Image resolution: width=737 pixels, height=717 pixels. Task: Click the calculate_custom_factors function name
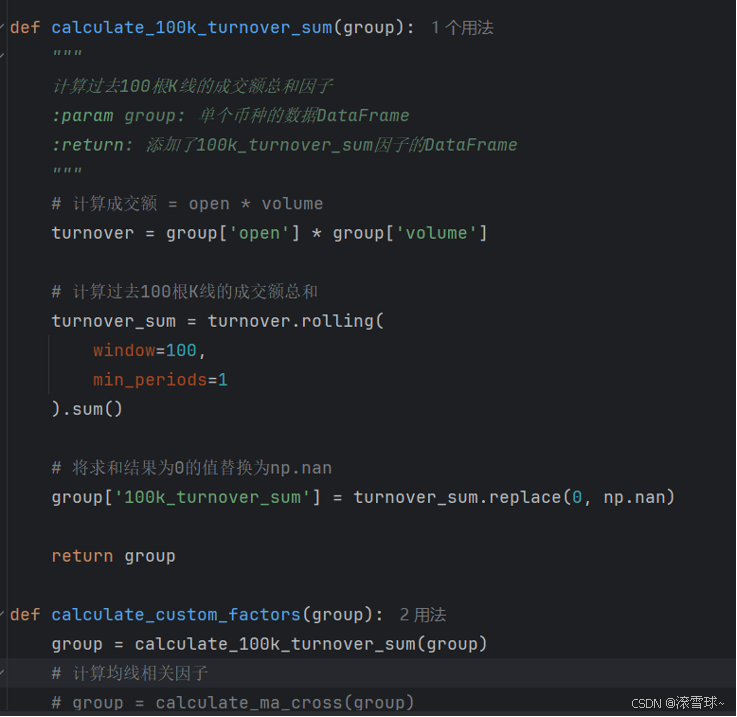tap(176, 615)
